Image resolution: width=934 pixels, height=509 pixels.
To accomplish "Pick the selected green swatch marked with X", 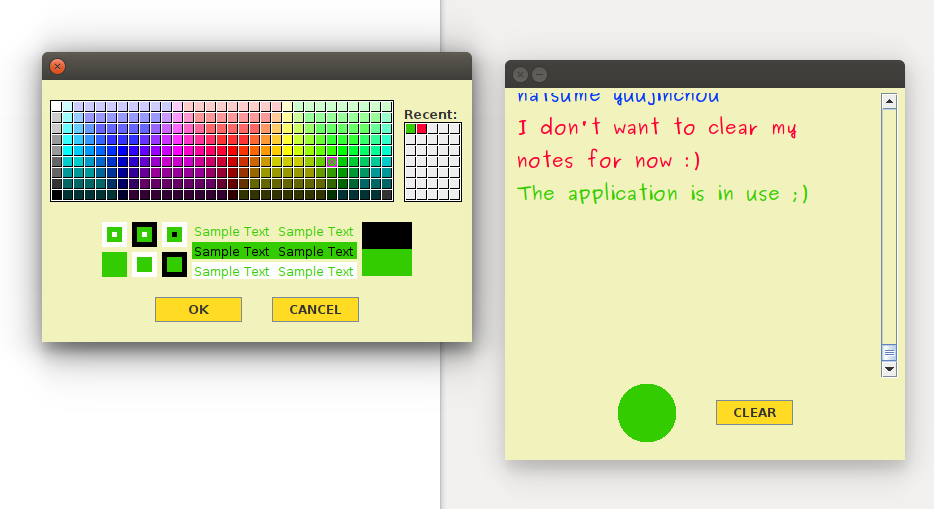I will 332,162.
